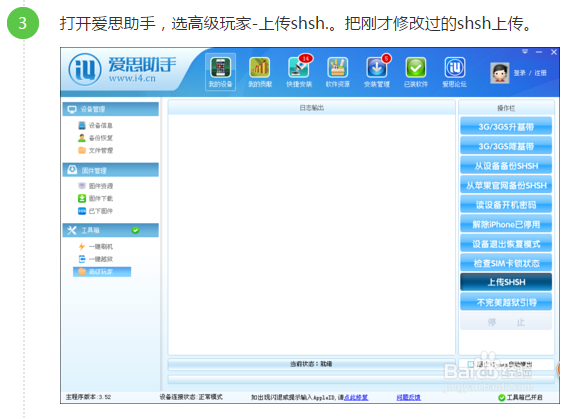Open the 软件资源 toolbar icon
The image size is (576, 419).
tap(338, 72)
